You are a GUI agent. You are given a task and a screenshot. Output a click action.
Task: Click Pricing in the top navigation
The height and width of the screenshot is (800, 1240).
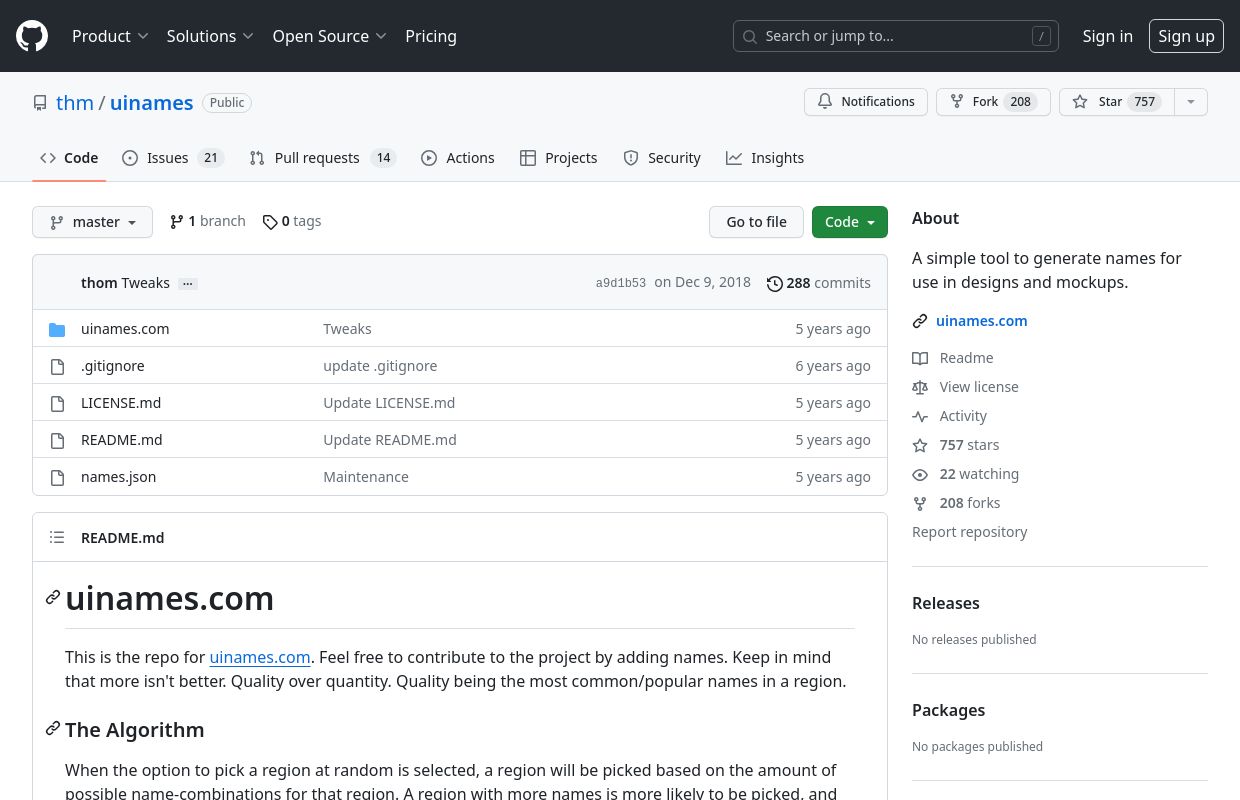click(x=431, y=36)
